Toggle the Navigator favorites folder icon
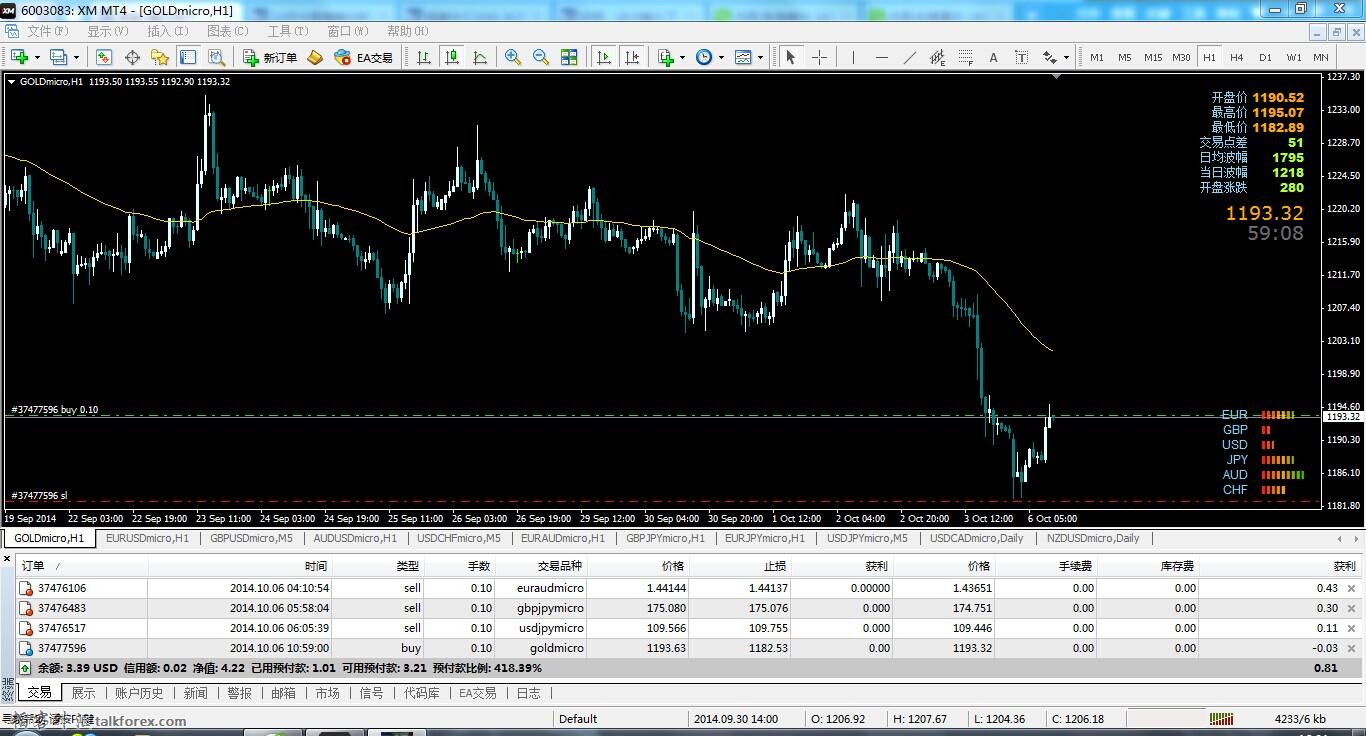The width and height of the screenshot is (1366, 736). (159, 57)
